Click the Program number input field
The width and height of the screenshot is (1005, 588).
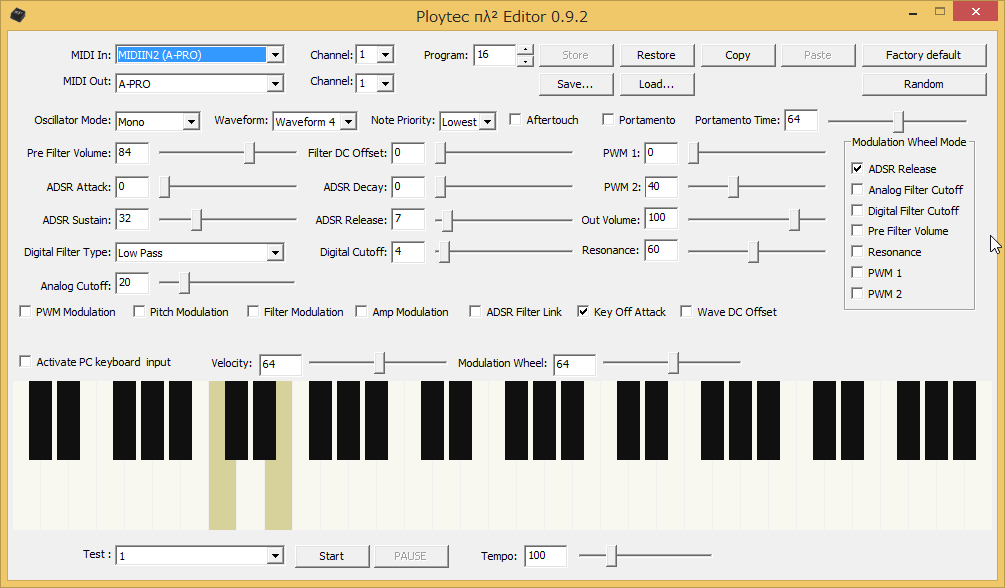pyautogui.click(x=495, y=55)
